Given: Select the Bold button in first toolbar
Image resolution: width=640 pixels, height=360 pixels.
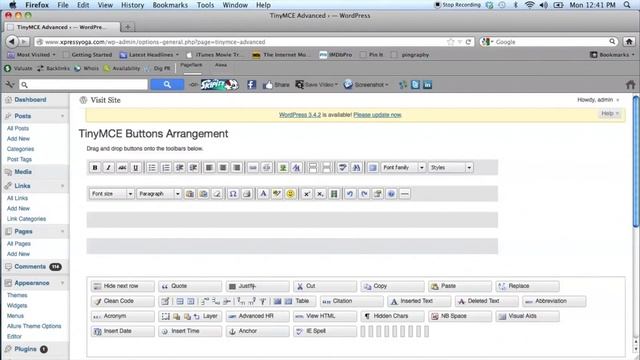Looking at the screenshot, I should [95, 167].
